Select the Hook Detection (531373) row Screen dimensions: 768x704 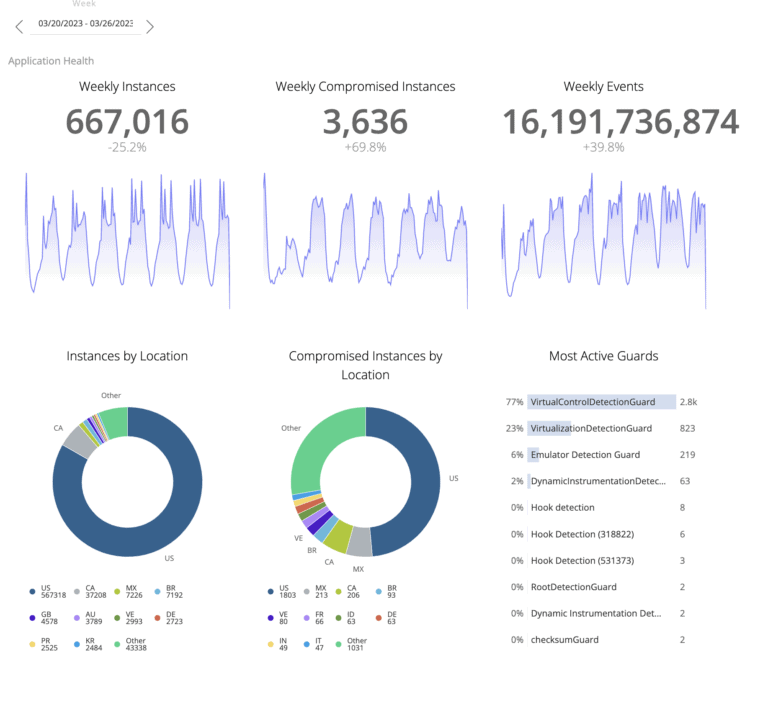point(601,560)
